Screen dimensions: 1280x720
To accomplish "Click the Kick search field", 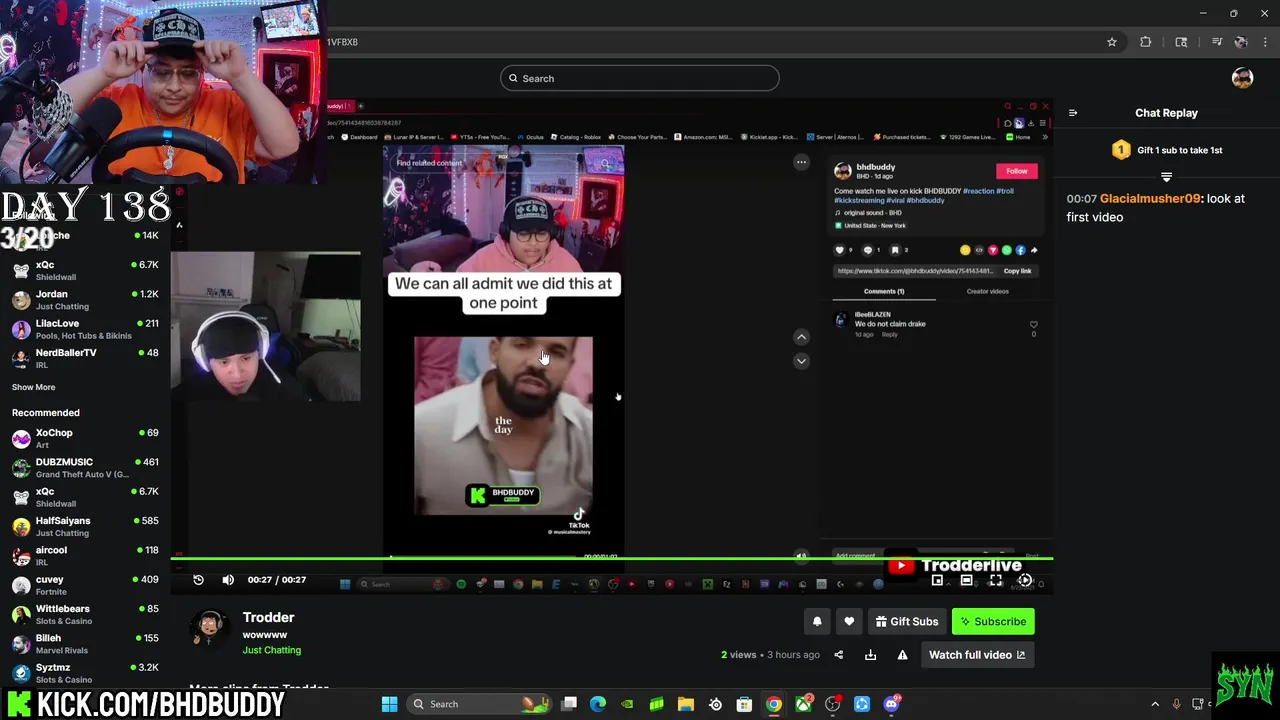I will coord(640,78).
